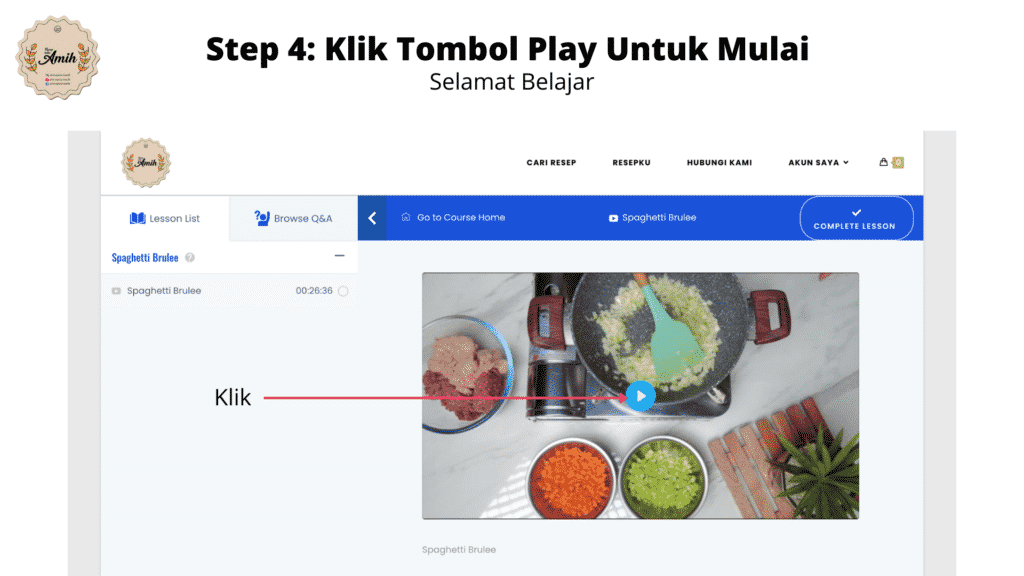This screenshot has width=1024, height=576.
Task: Open the Resepku menu item
Action: click(632, 163)
